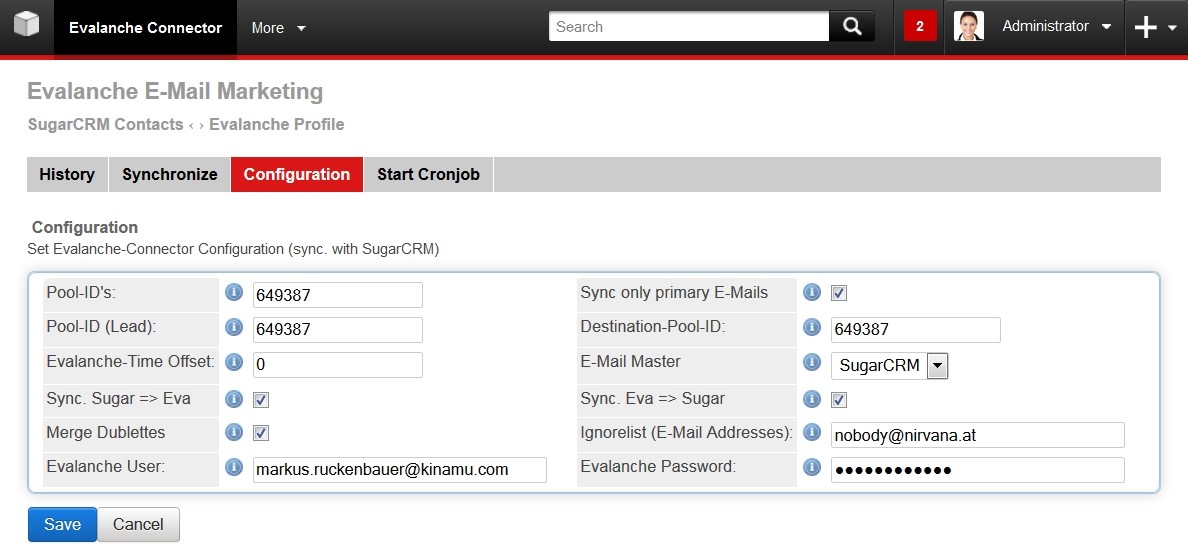The image size is (1188, 553).
Task: Click the Ignorelist email addresses field
Action: 977,435
